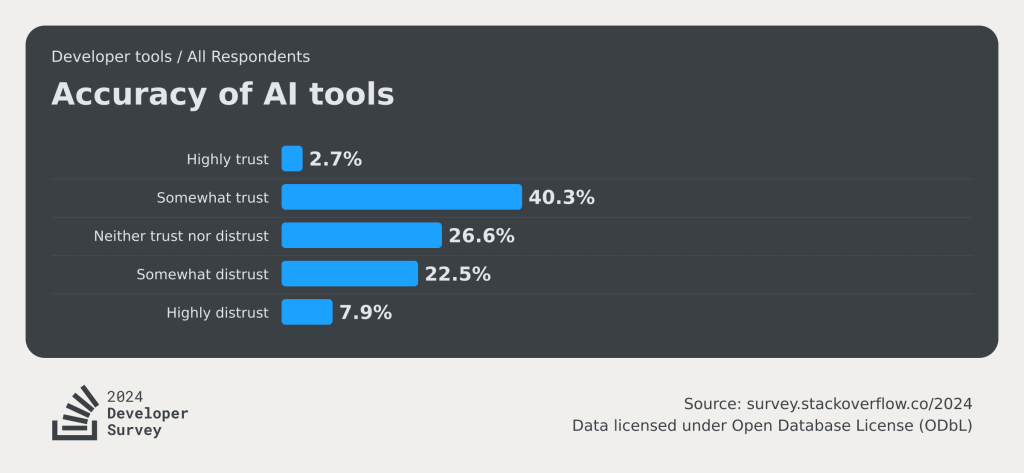The width and height of the screenshot is (1024, 473).
Task: Select the 26.6% value label
Action: pyautogui.click(x=481, y=236)
